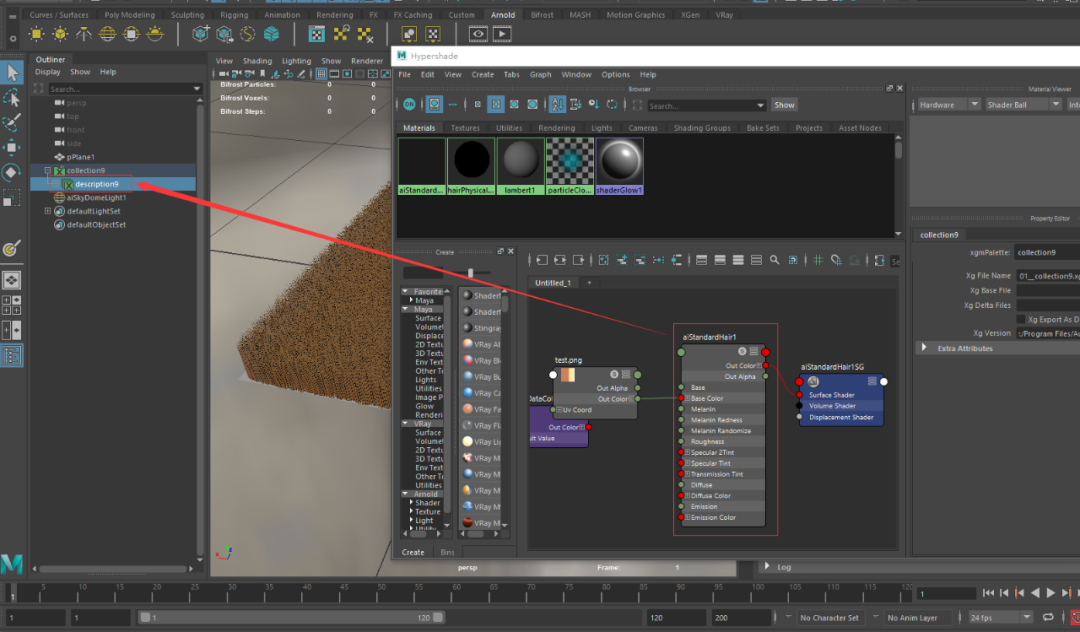Click Hypershade browser refresh swatches icon
Viewport: 1080px width, 632px height.
click(x=612, y=105)
